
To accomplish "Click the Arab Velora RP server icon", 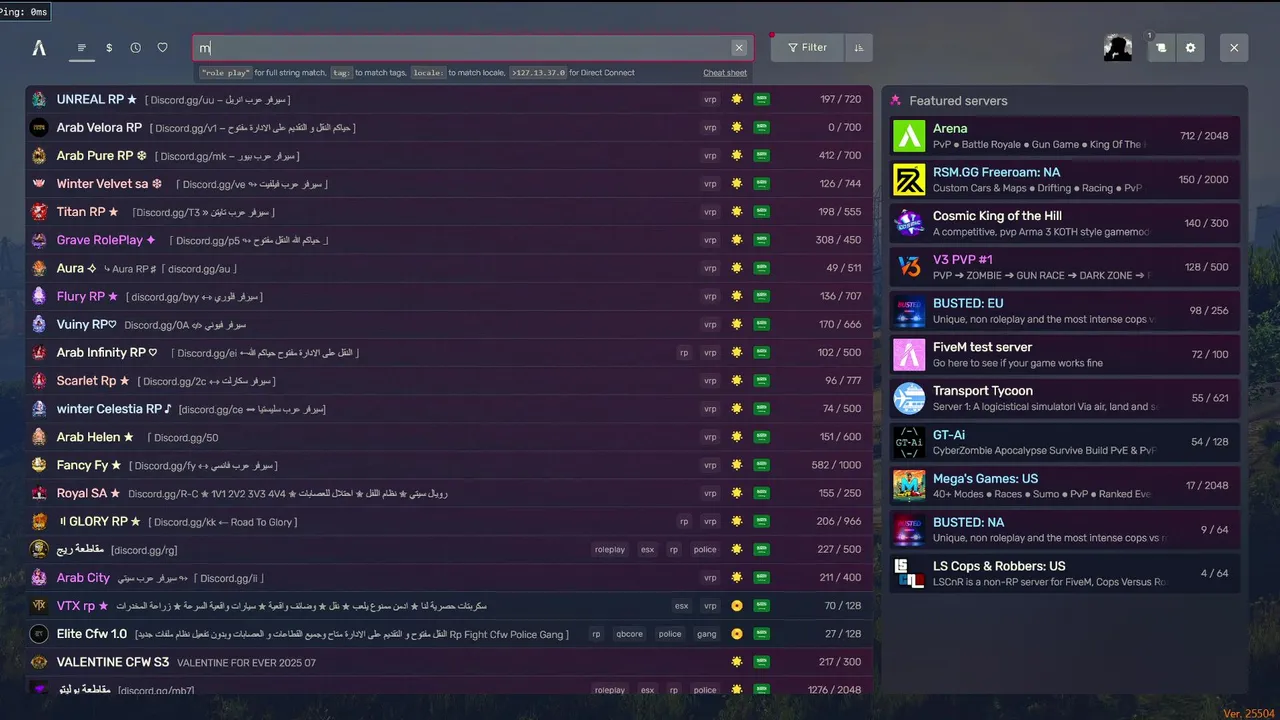I will pyautogui.click(x=39, y=127).
